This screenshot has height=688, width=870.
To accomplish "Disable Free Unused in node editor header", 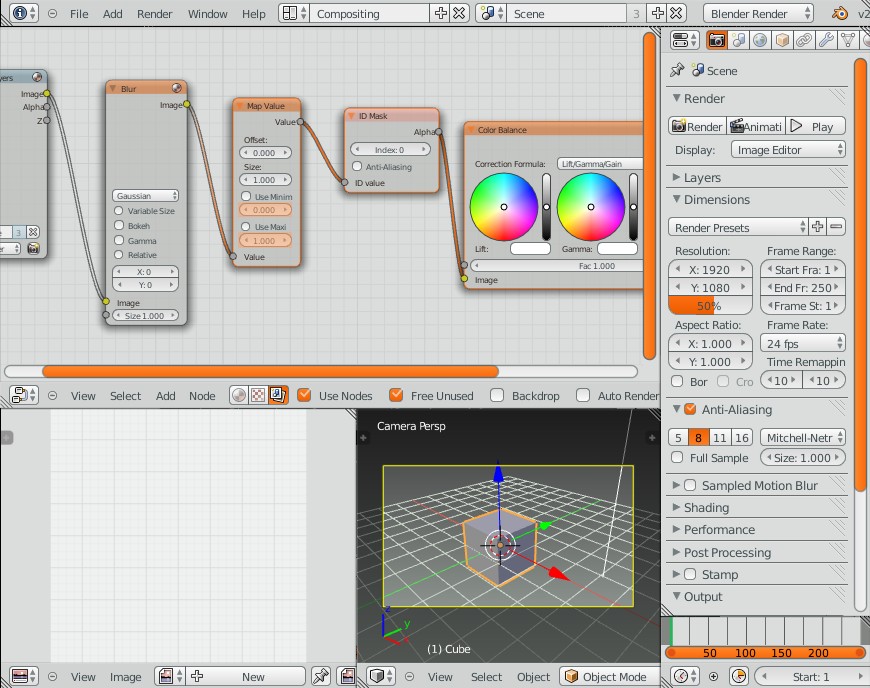I will pos(396,395).
